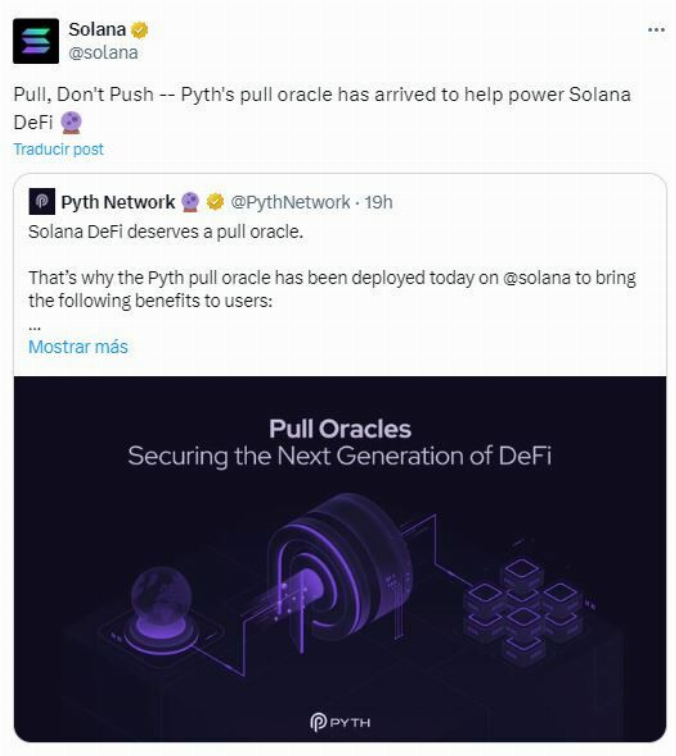Viewport: 676px width, 756px height.
Task: Open the Pull Oracles headline in image
Action: [340, 430]
